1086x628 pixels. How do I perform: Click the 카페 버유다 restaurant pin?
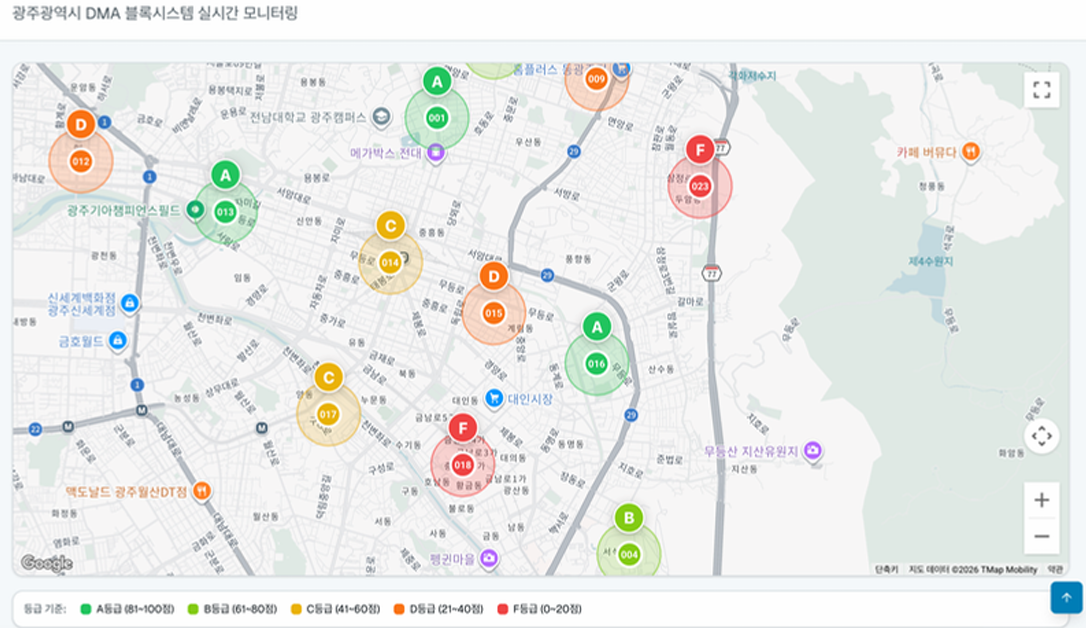[x=971, y=152]
